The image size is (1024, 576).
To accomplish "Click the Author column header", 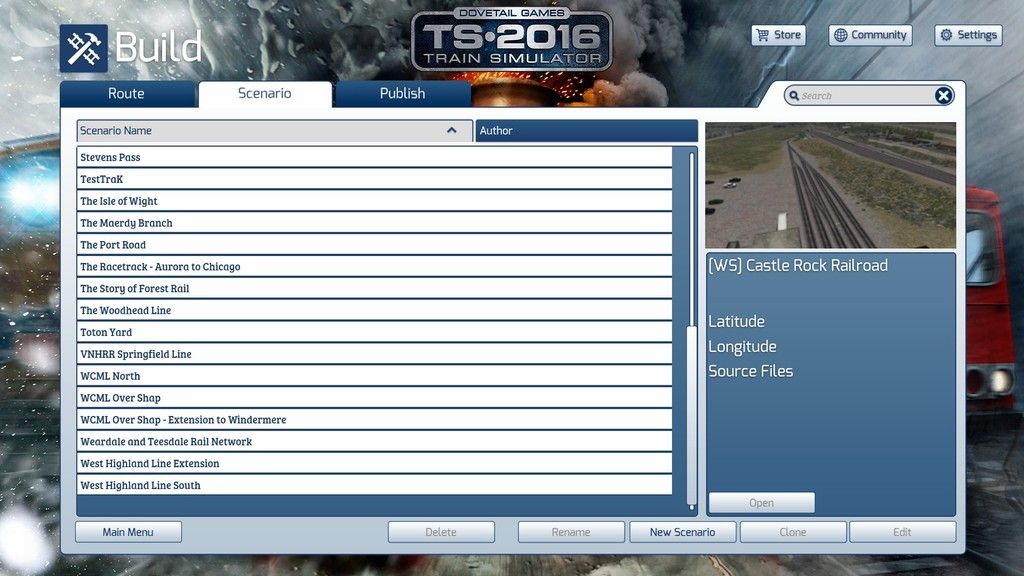I will tap(586, 131).
